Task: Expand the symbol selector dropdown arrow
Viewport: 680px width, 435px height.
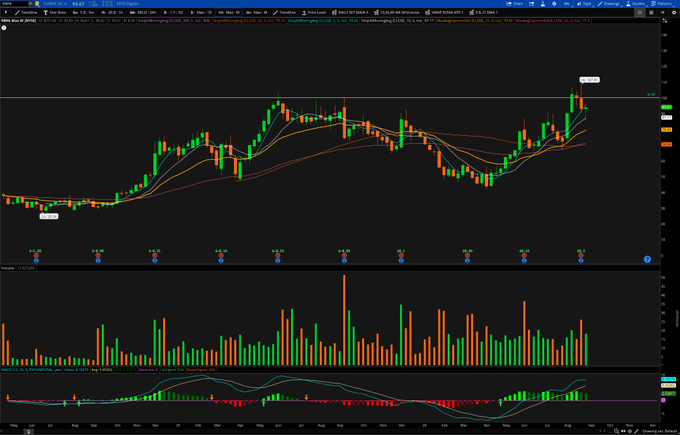Action: (x=30, y=3)
